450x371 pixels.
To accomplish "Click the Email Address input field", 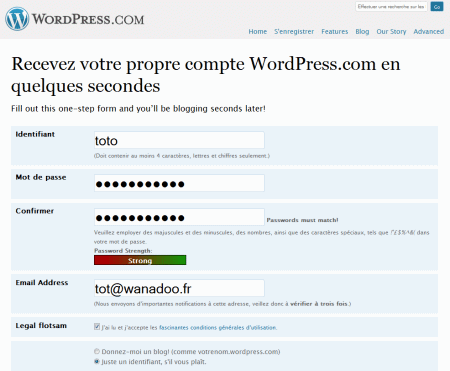I will (179, 288).
